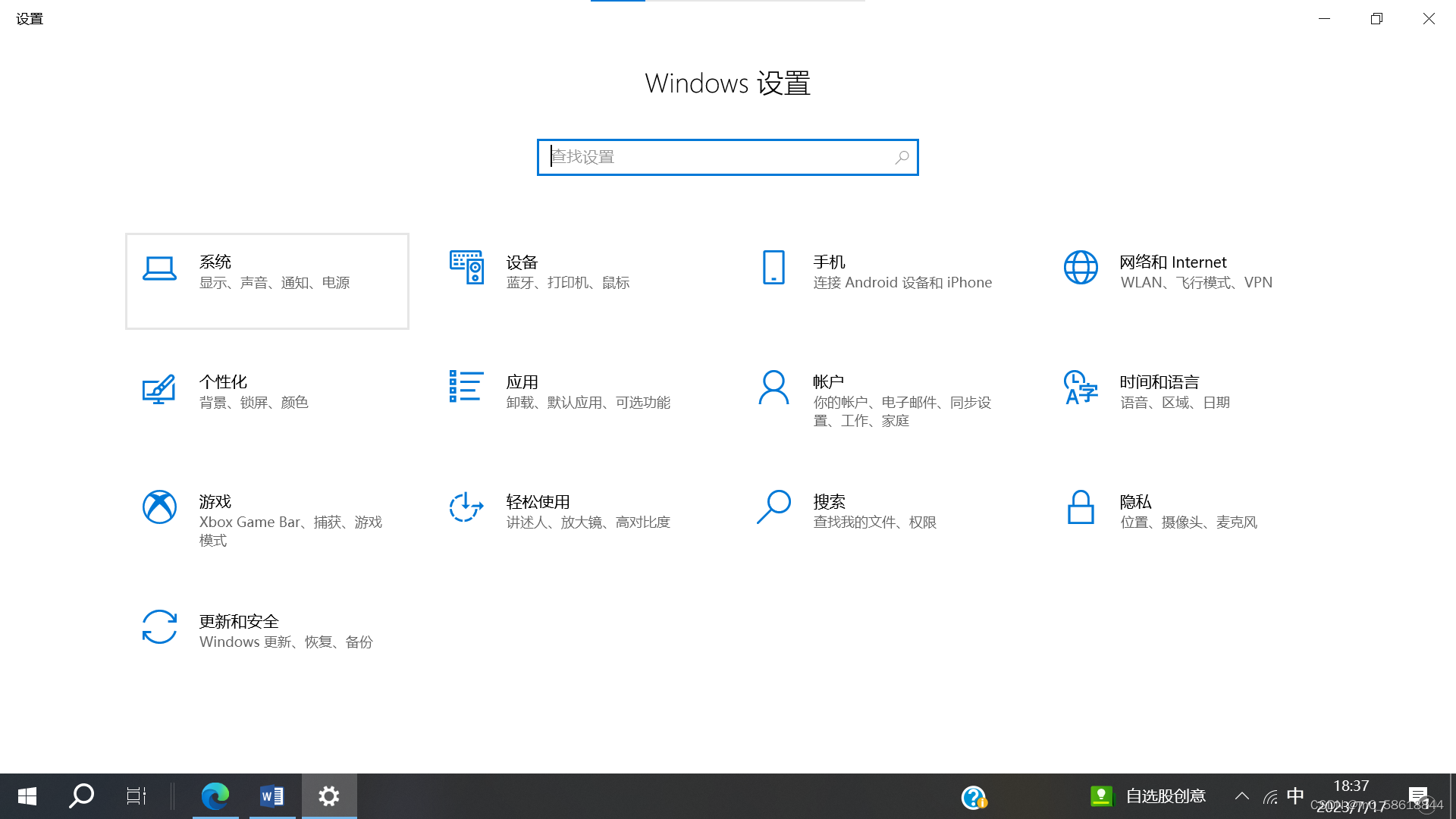Toggle the 中 input method indicator
The image size is (1456, 819).
[x=1295, y=795]
